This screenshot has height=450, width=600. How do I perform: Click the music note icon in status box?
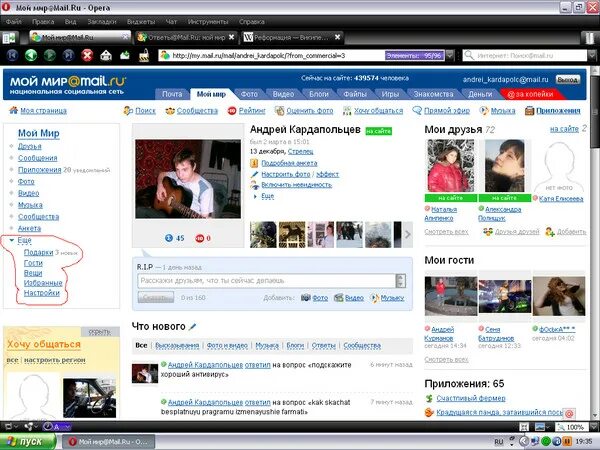tap(375, 298)
